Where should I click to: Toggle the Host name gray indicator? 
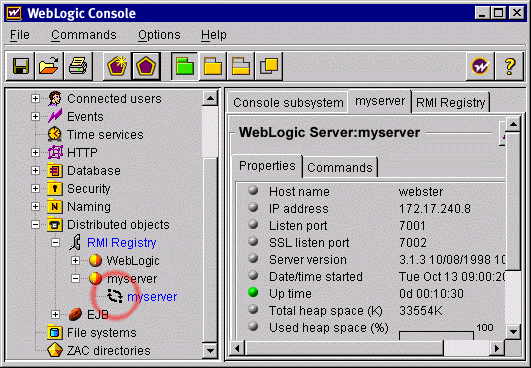(x=253, y=190)
